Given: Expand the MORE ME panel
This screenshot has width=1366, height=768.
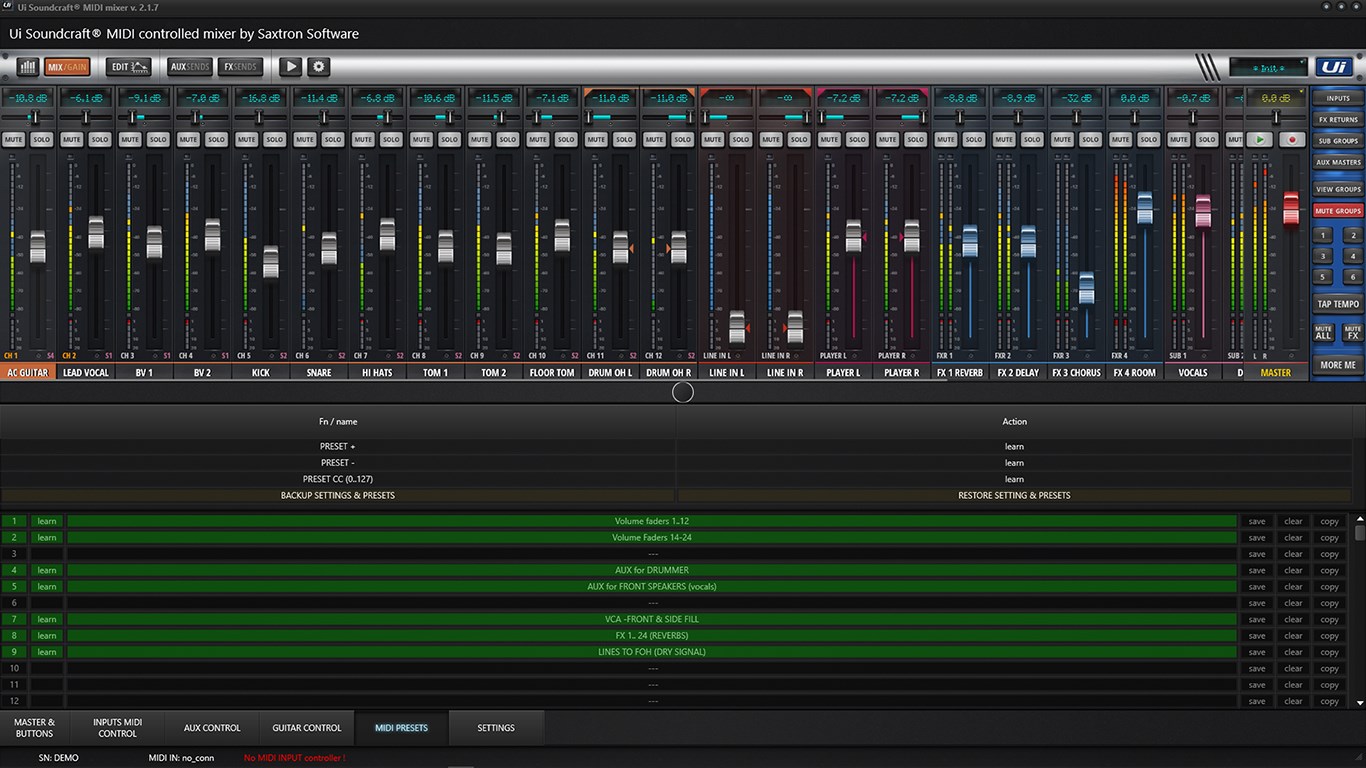Looking at the screenshot, I should point(1336,365).
